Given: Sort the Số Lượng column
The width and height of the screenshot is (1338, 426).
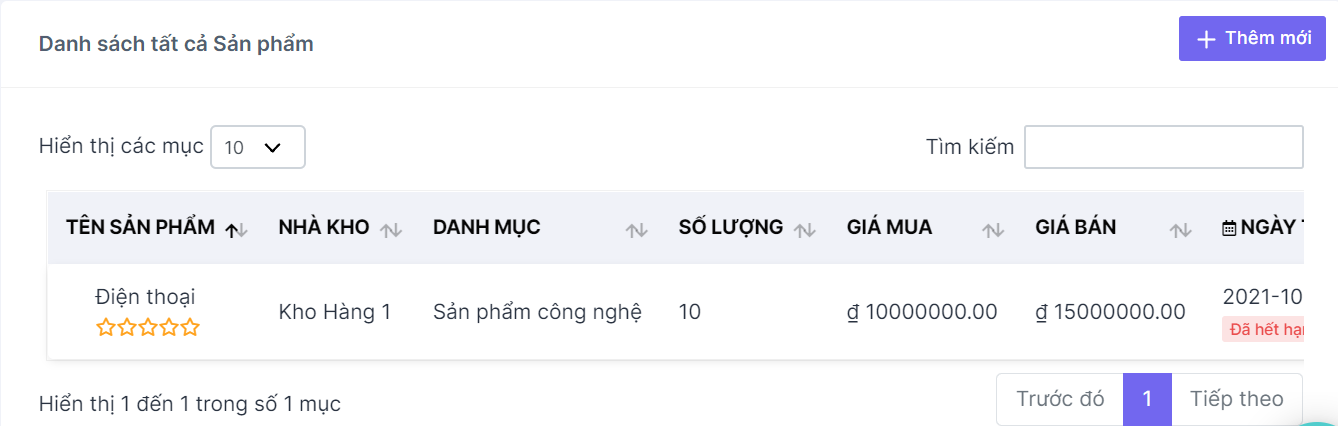Looking at the screenshot, I should point(804,230).
